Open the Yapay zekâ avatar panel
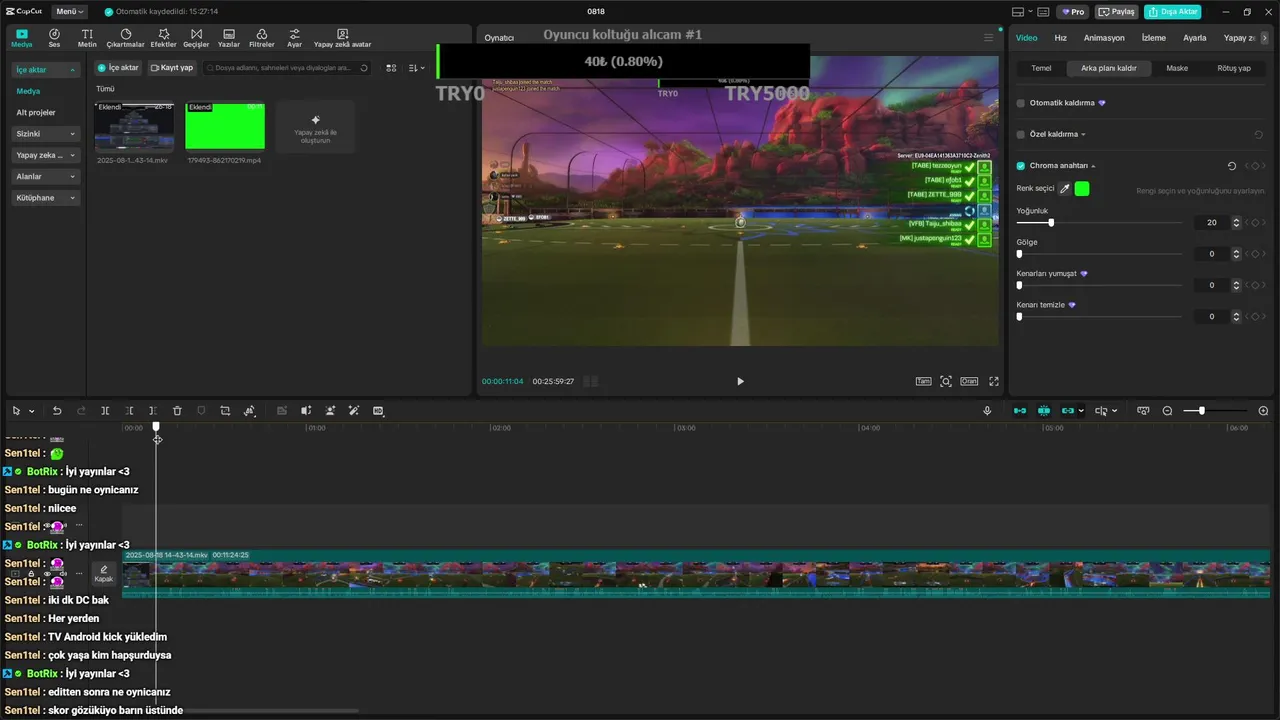The width and height of the screenshot is (1280, 720). [342, 38]
